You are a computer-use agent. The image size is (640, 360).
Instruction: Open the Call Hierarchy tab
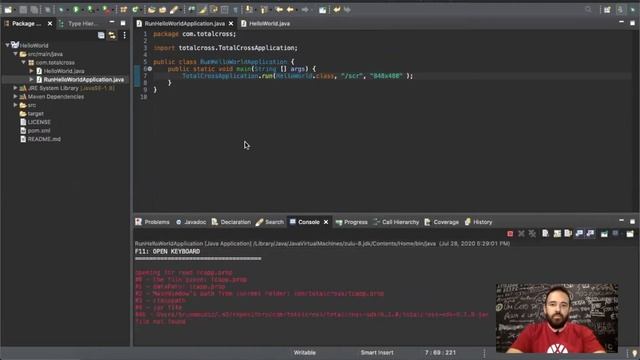pyautogui.click(x=396, y=222)
